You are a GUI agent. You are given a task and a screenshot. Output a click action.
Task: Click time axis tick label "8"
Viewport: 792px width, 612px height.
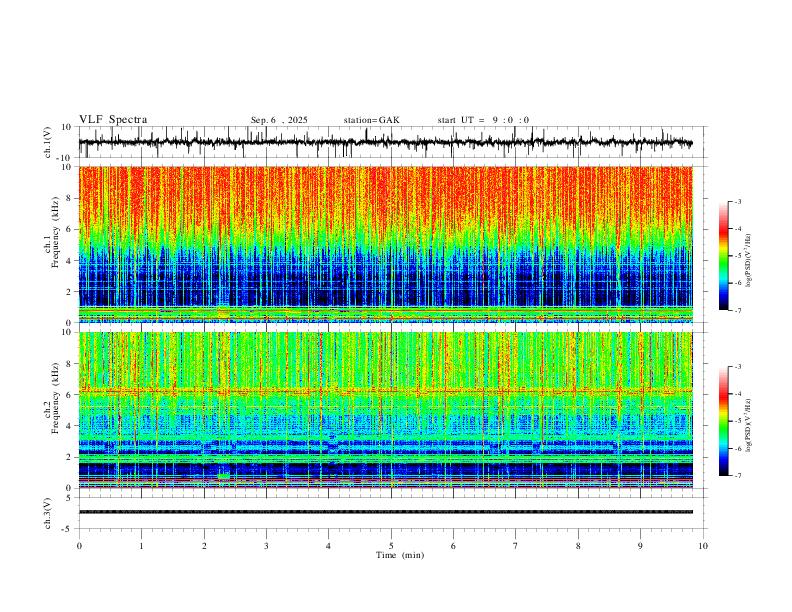578,546
